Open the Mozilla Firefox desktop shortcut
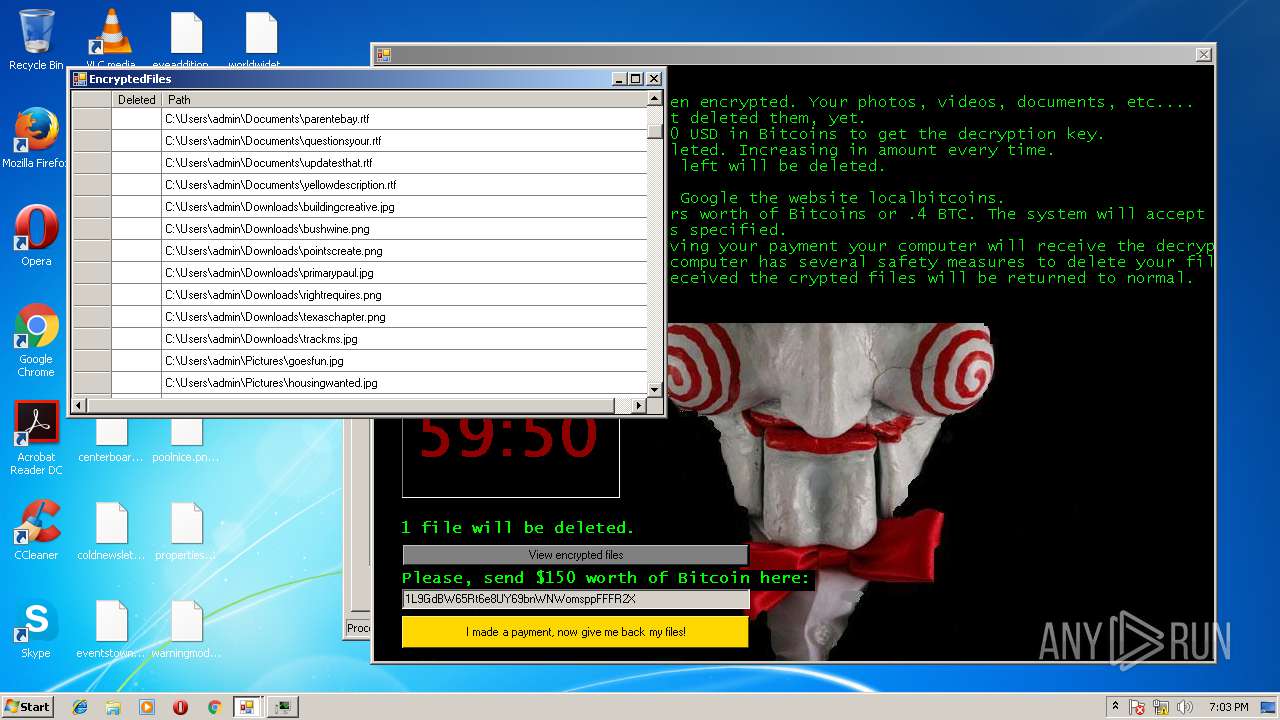 tap(36, 138)
